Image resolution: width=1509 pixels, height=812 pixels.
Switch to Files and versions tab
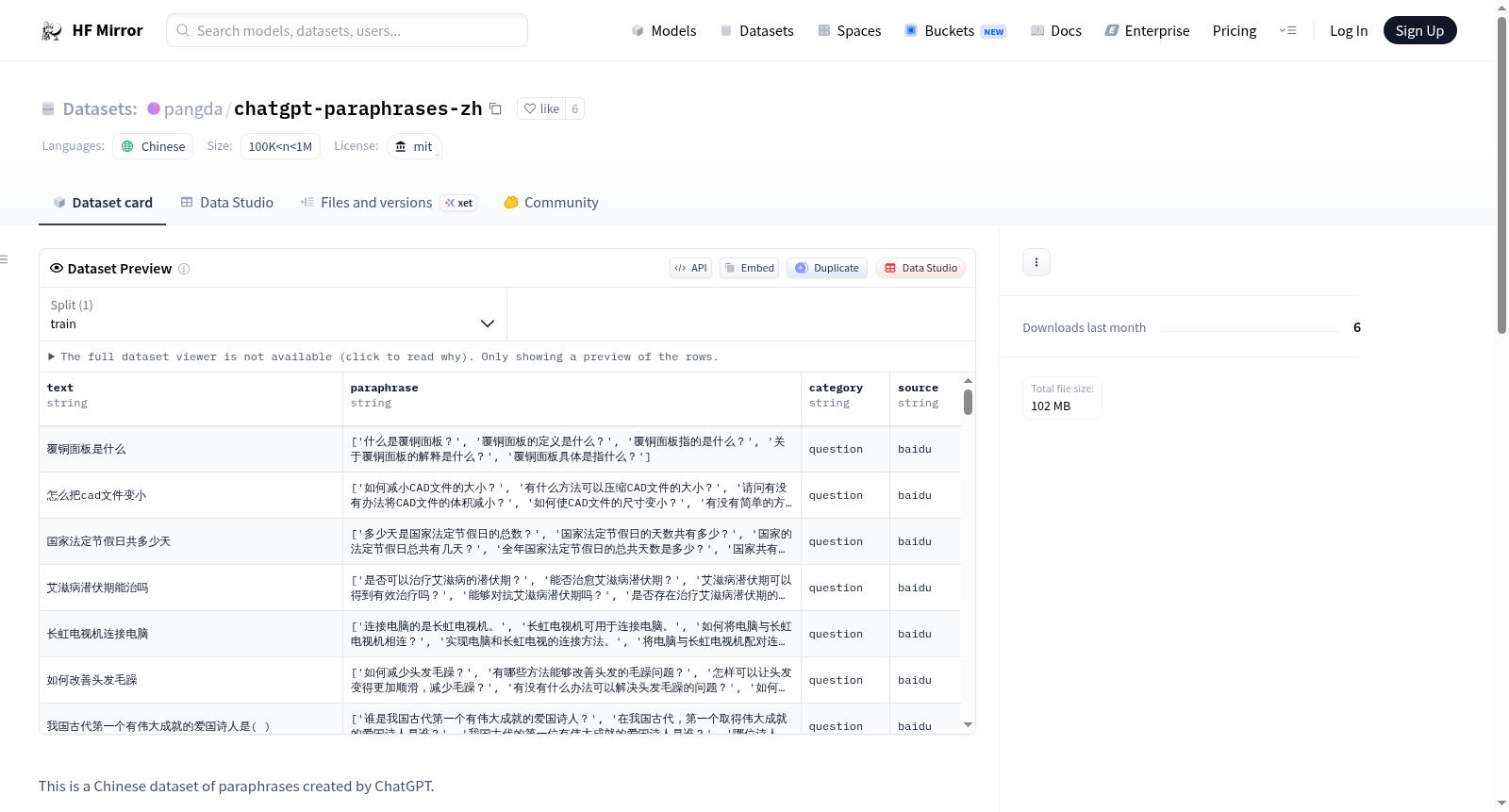pos(389,203)
